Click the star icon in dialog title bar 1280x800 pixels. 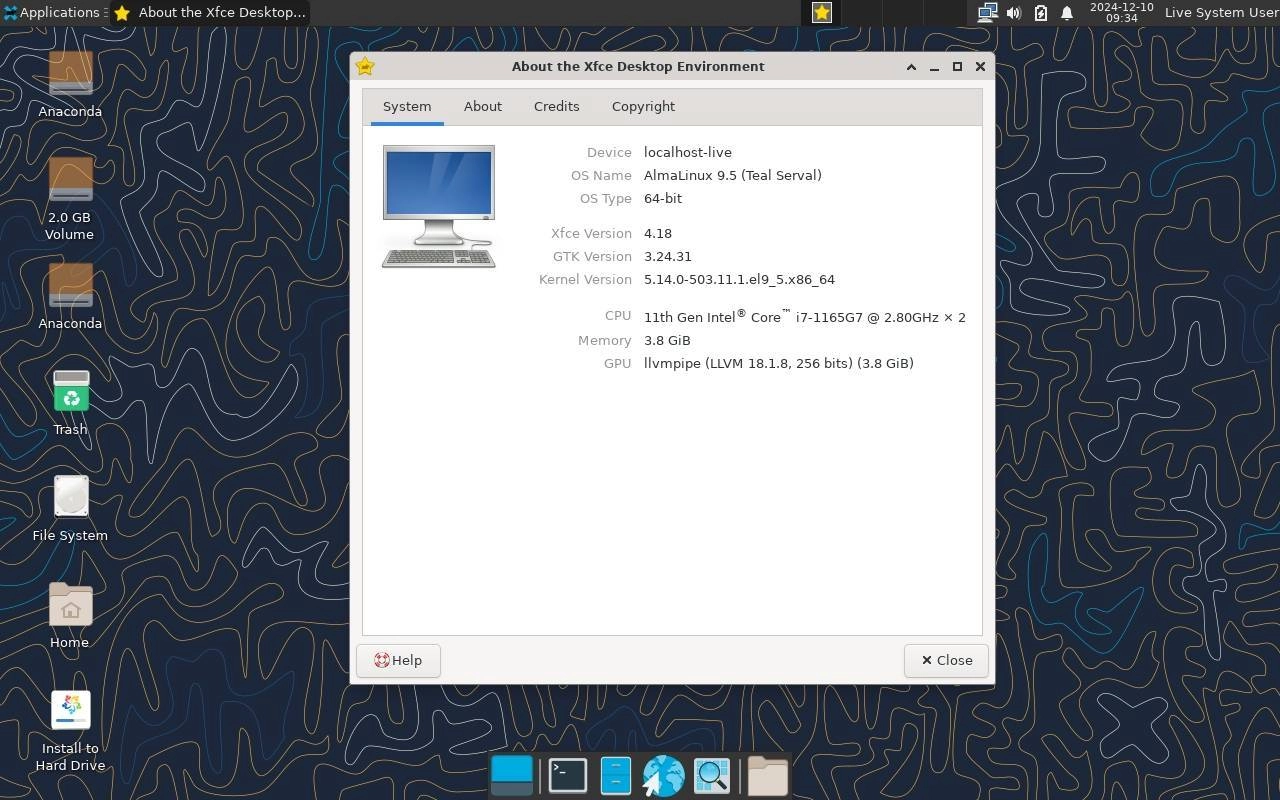point(365,66)
